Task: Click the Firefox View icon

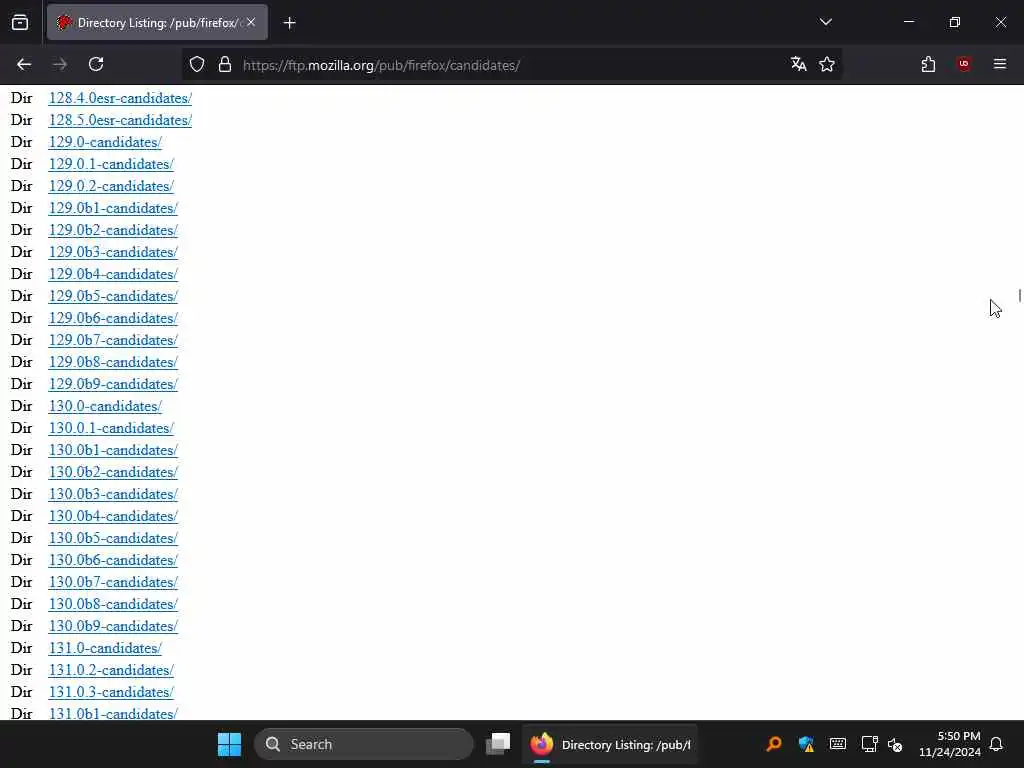Action: 20,22
